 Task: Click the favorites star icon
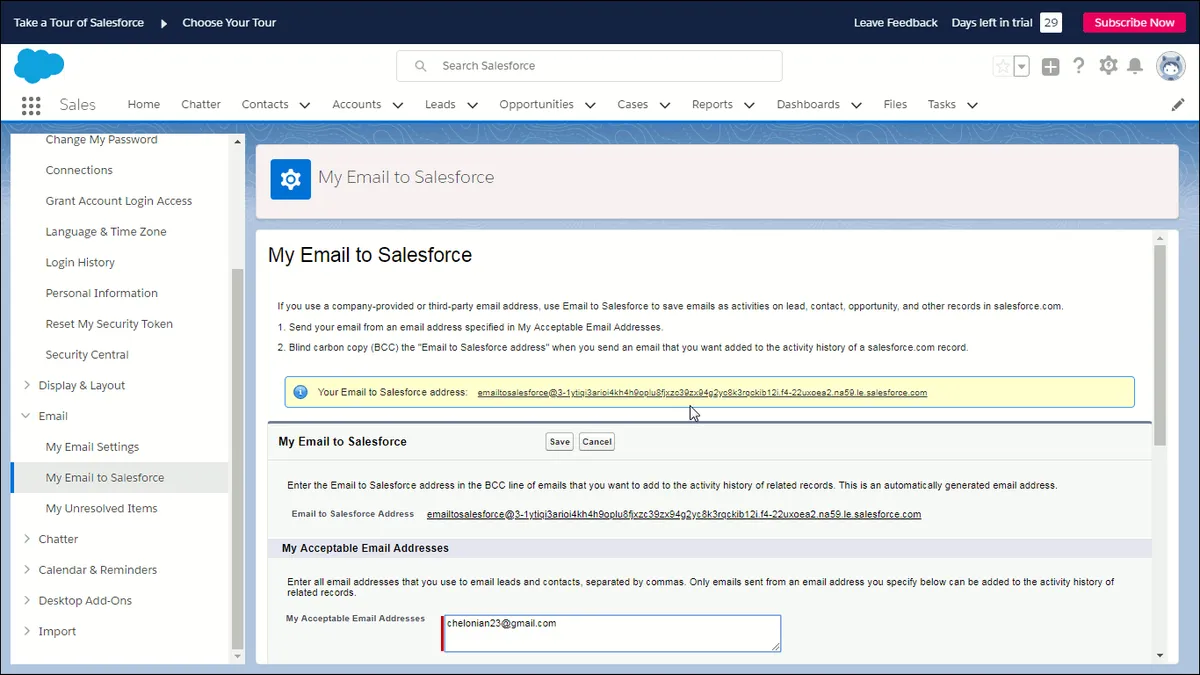tap(1002, 66)
